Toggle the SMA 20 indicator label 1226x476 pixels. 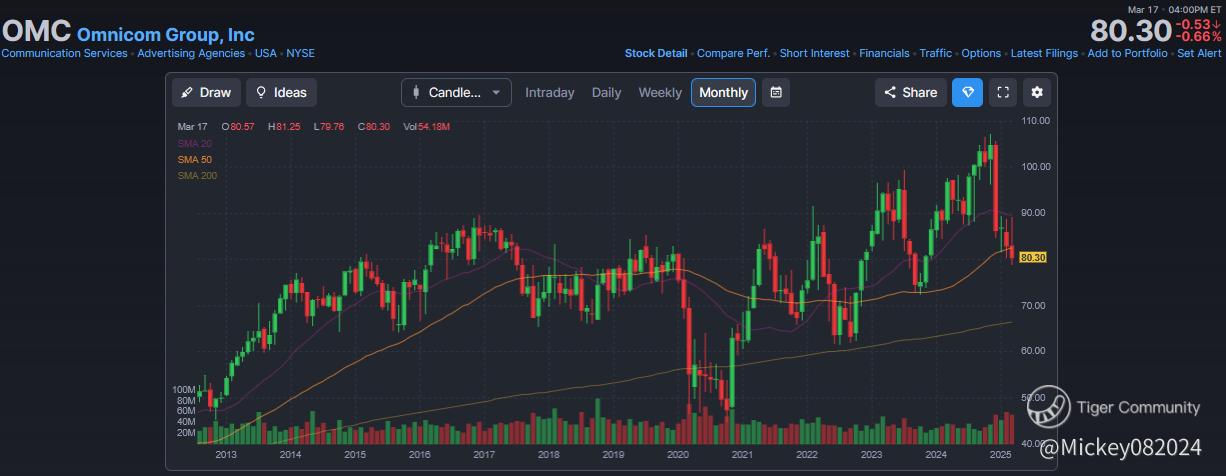(x=194, y=144)
